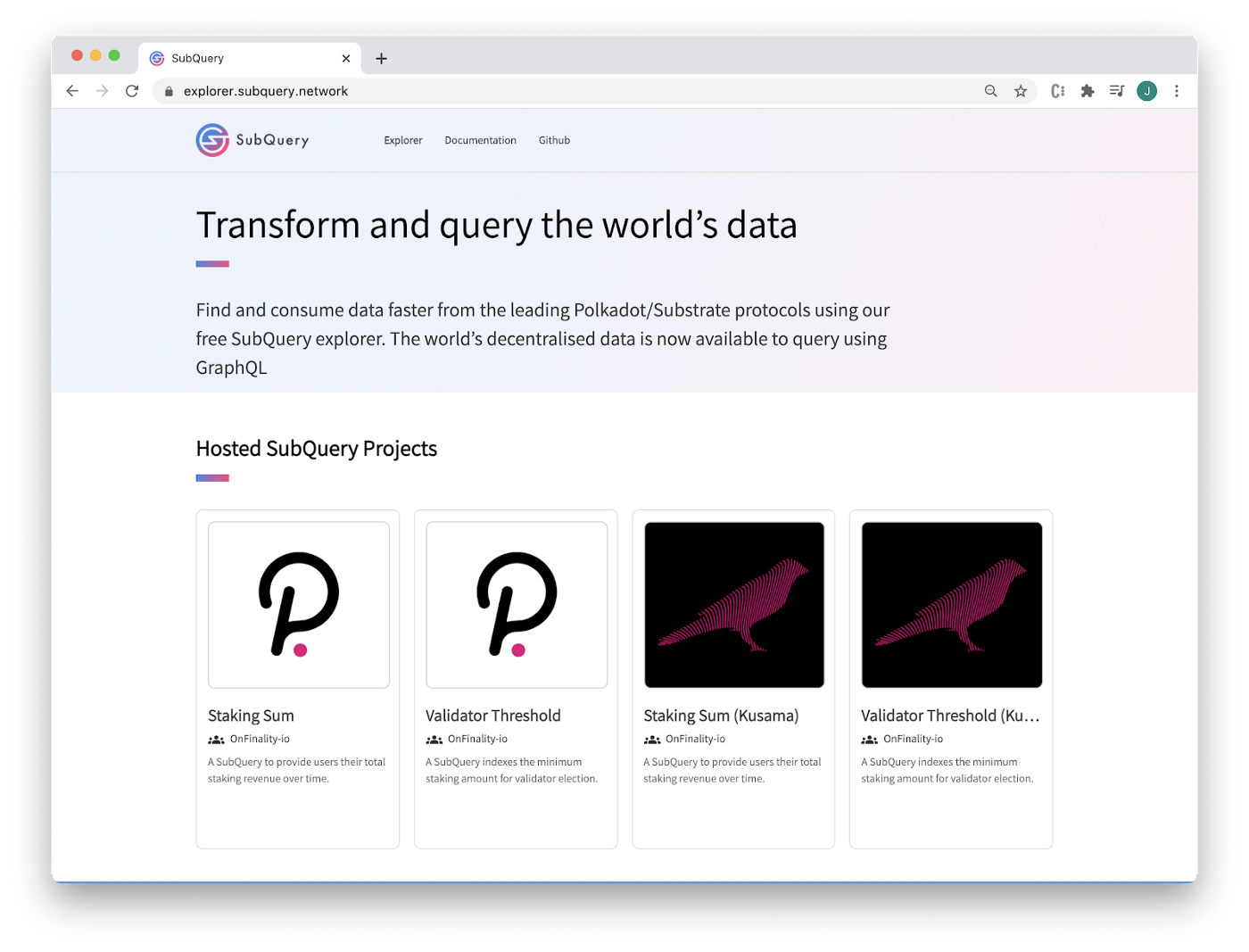Close the SubQuery browser tab
The image size is (1249, 952).
coord(346,58)
